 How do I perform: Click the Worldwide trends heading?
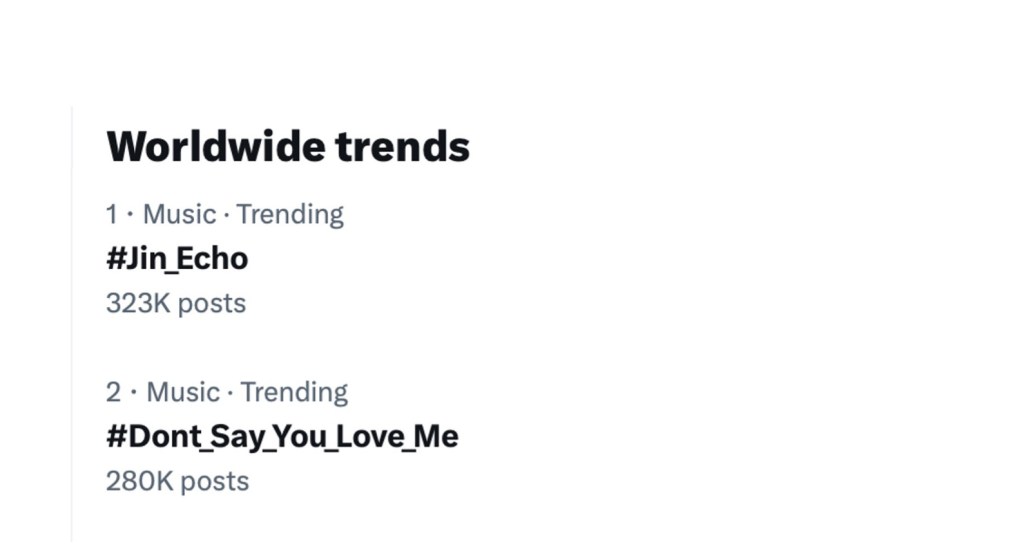pyautogui.click(x=288, y=146)
